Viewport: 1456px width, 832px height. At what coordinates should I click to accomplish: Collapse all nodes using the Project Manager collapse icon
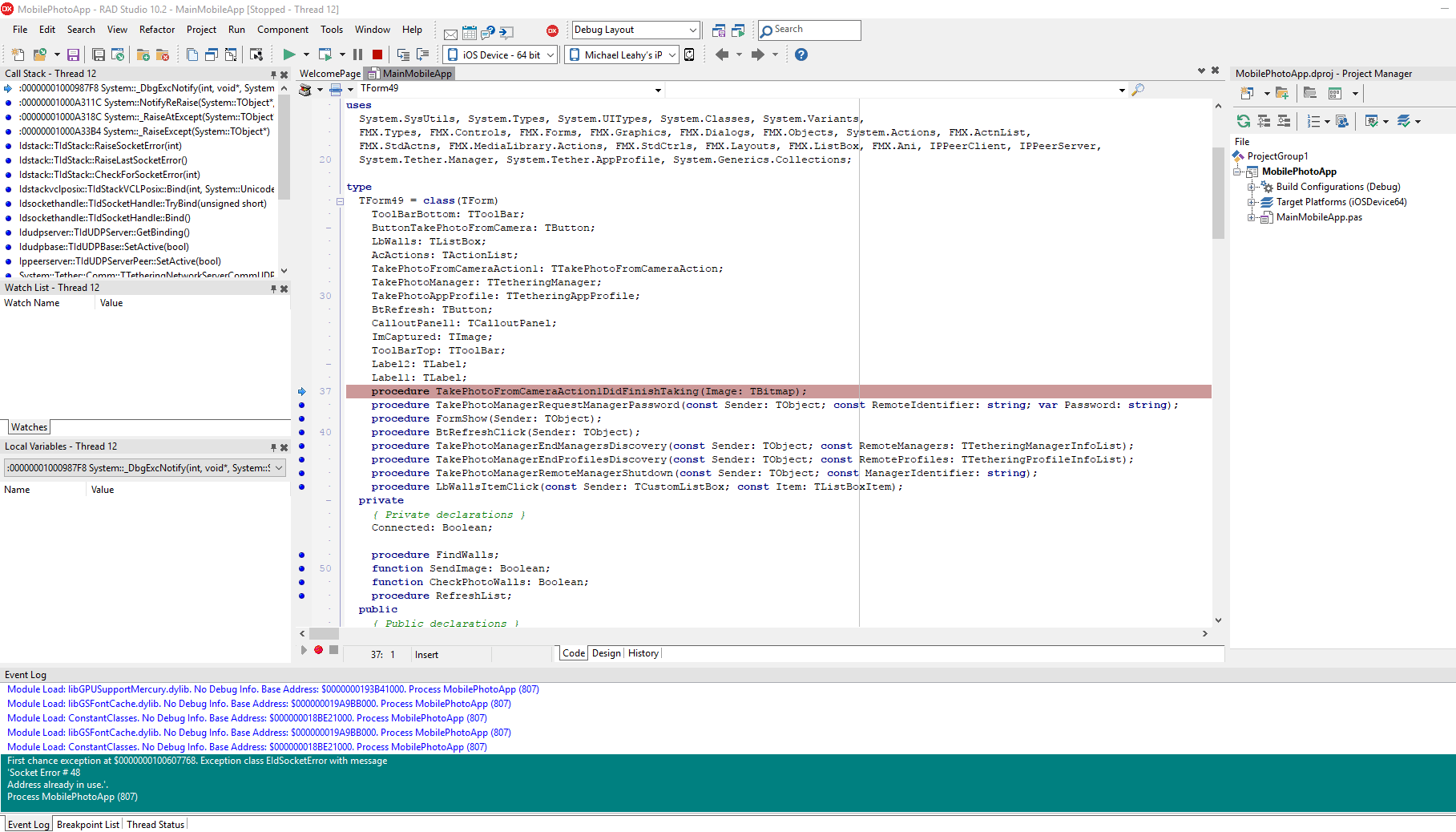click(1284, 121)
